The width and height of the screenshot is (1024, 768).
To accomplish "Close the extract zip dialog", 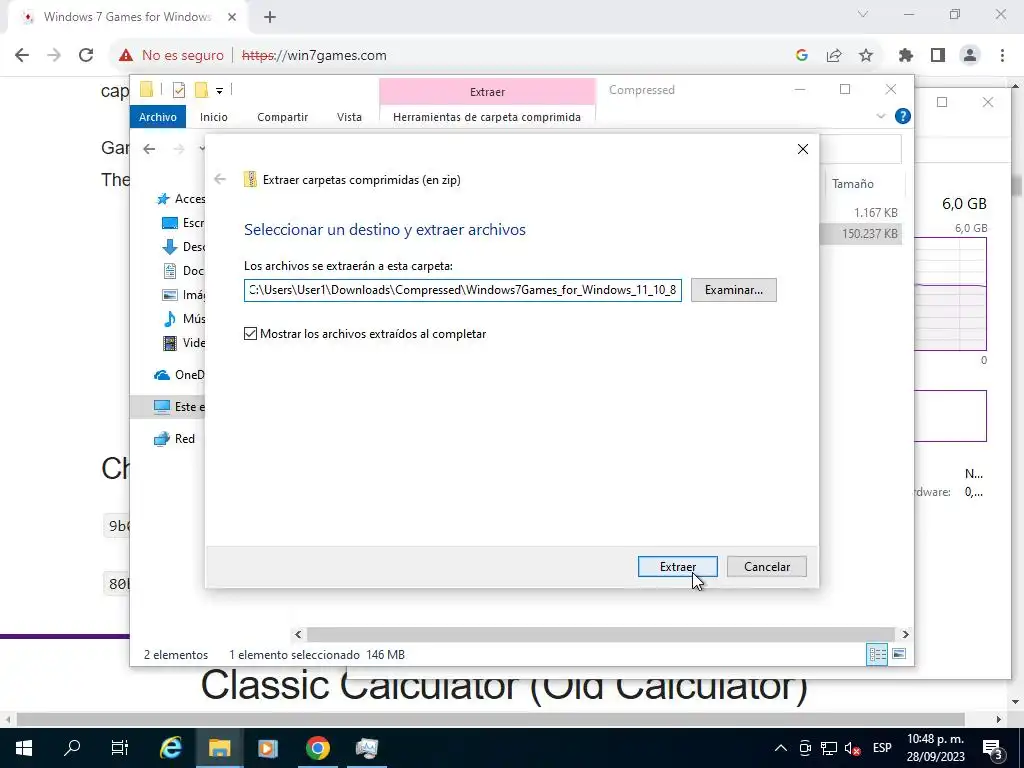I will (x=803, y=149).
